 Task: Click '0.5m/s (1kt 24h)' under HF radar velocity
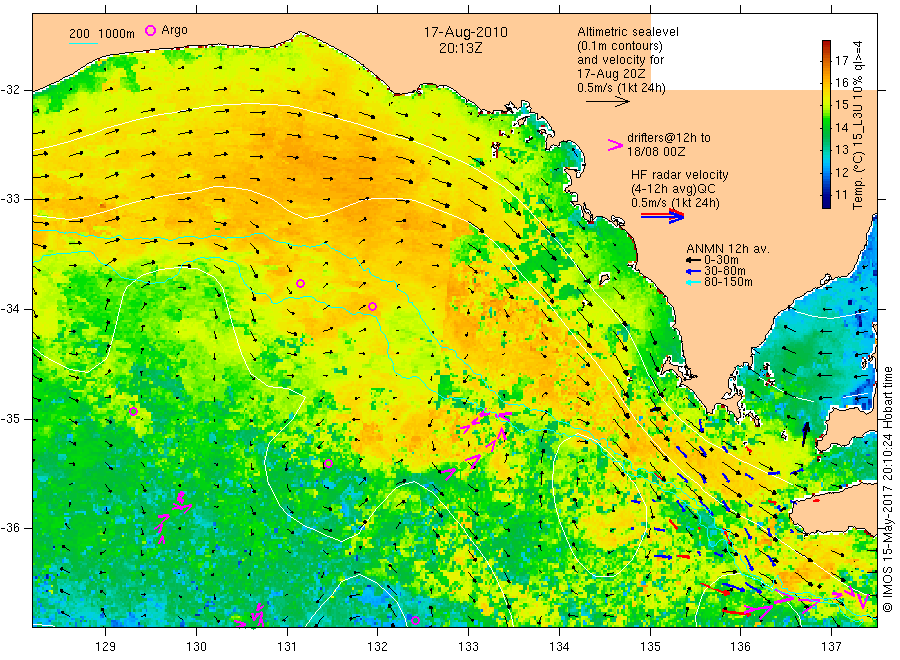coord(675,203)
